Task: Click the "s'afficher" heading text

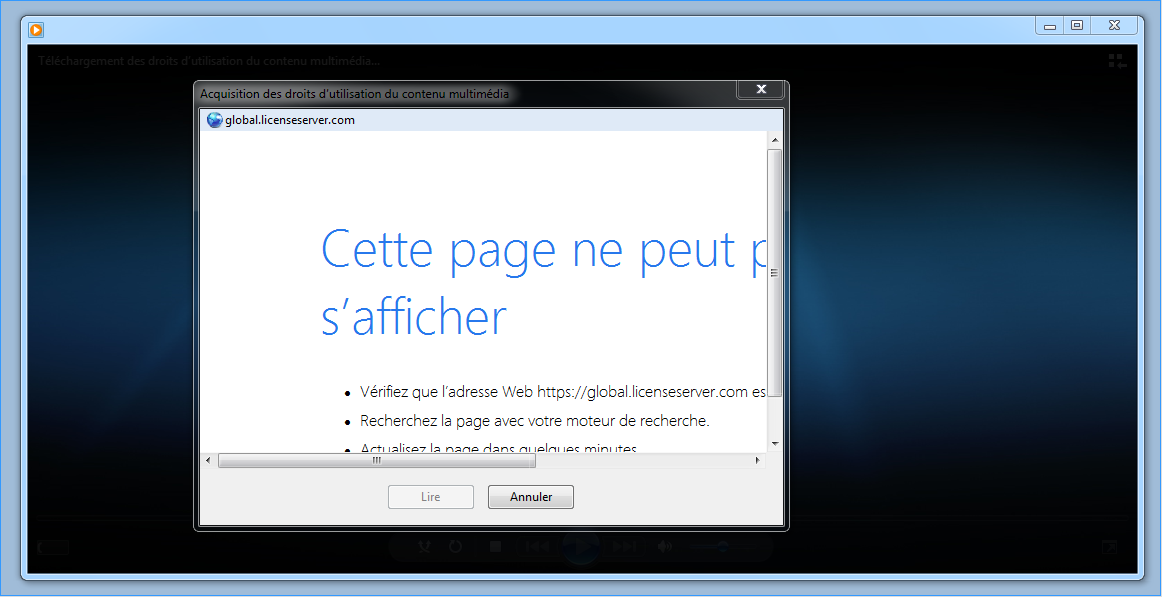Action: pyautogui.click(x=414, y=316)
